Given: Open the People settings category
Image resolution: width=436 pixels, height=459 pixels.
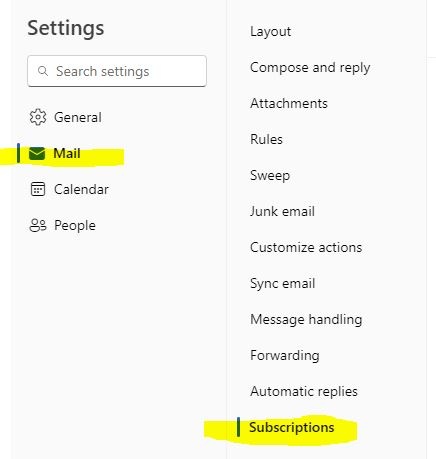Looking at the screenshot, I should [x=75, y=225].
